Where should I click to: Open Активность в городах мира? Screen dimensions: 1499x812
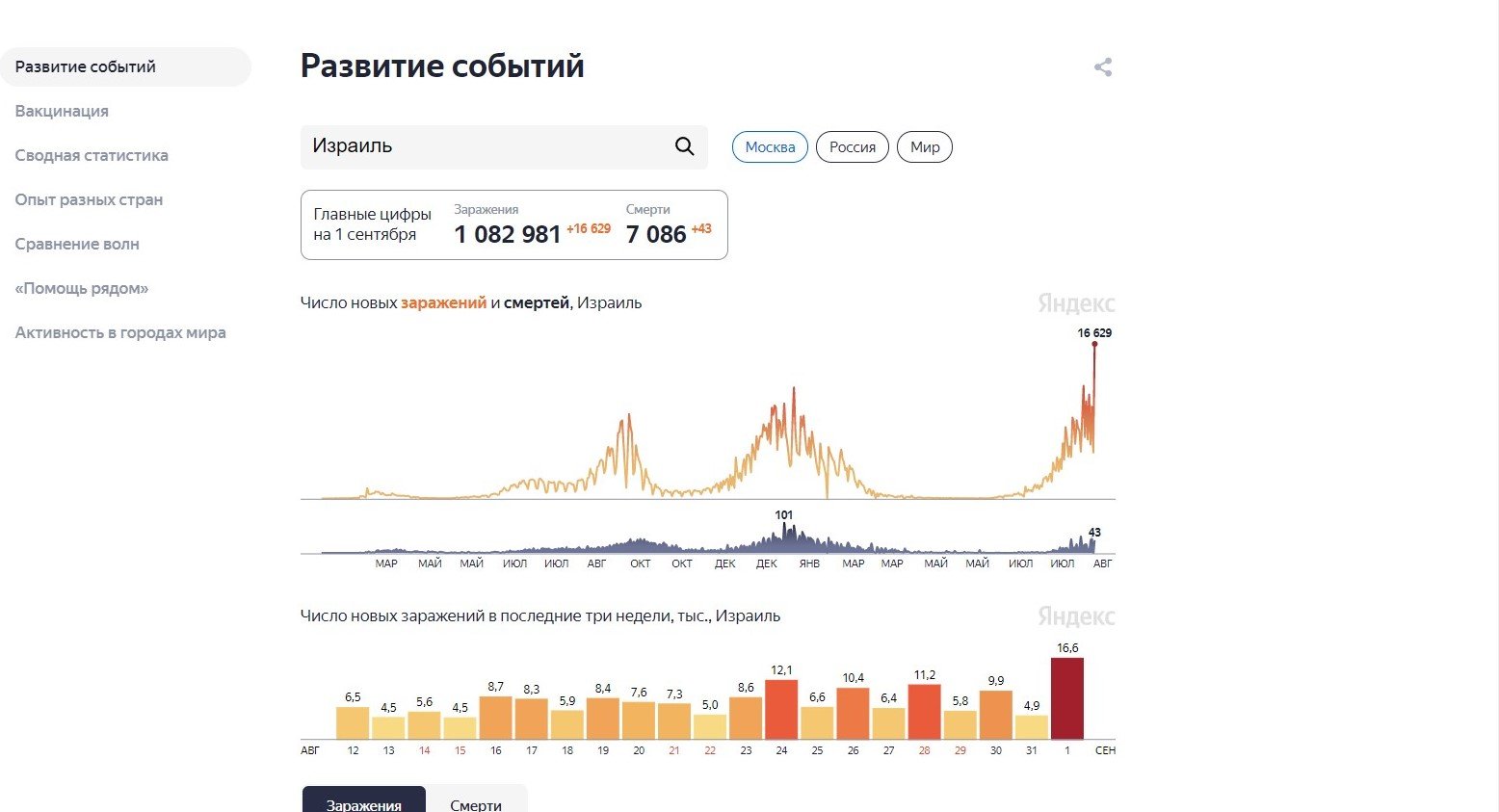coord(120,332)
